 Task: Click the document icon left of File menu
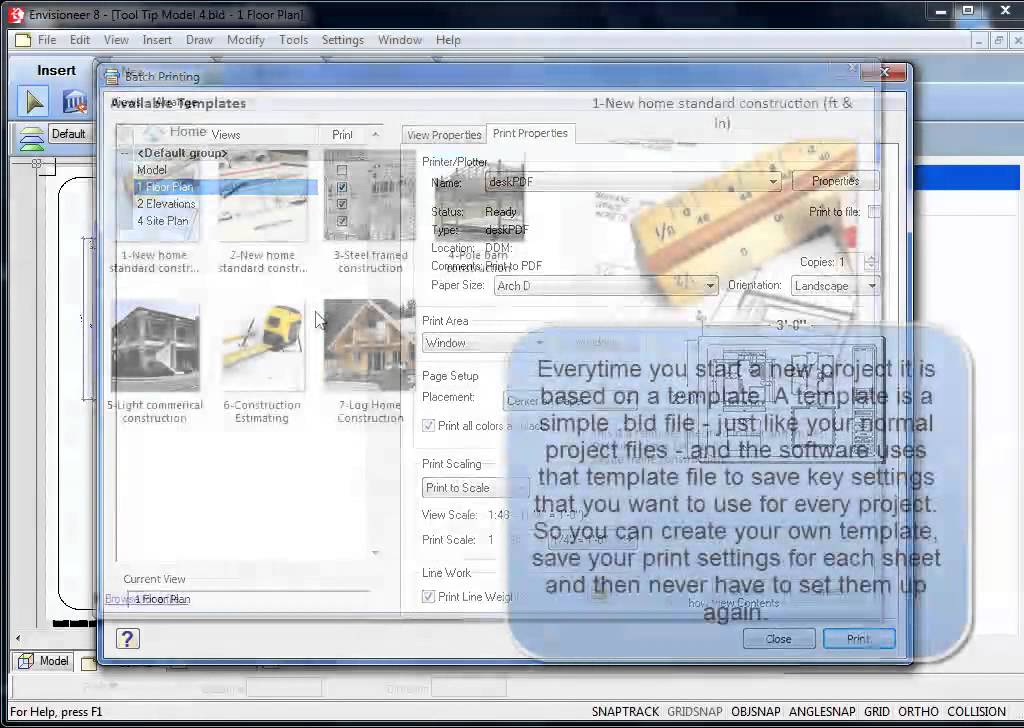[x=23, y=40]
